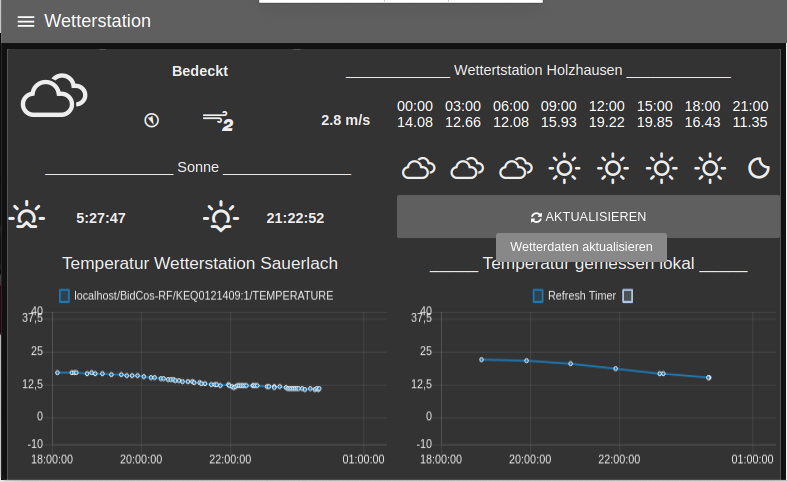Click the 09:00 sunny forecast icon

point(564,168)
